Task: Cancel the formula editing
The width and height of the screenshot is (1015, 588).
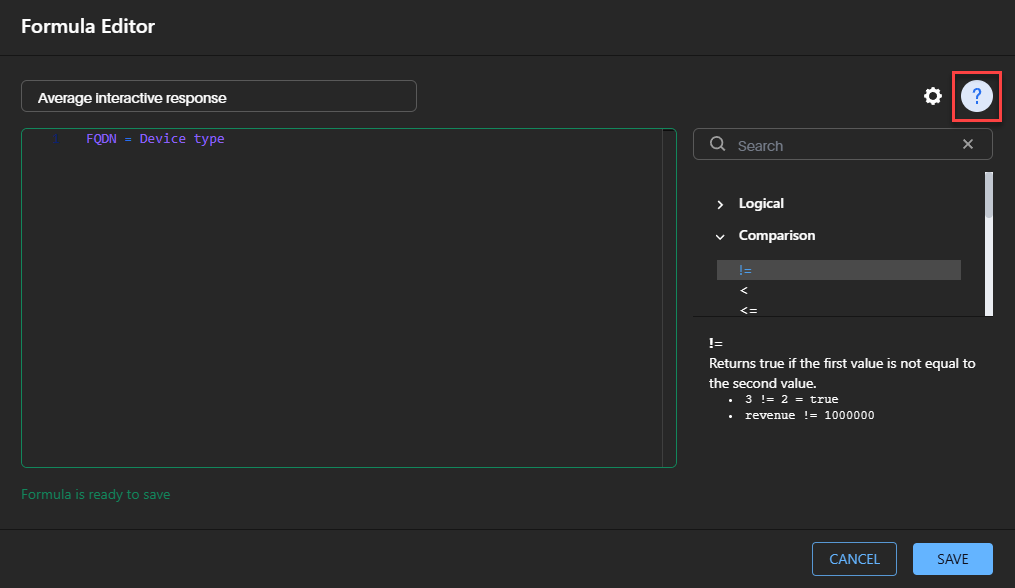Action: [x=854, y=559]
